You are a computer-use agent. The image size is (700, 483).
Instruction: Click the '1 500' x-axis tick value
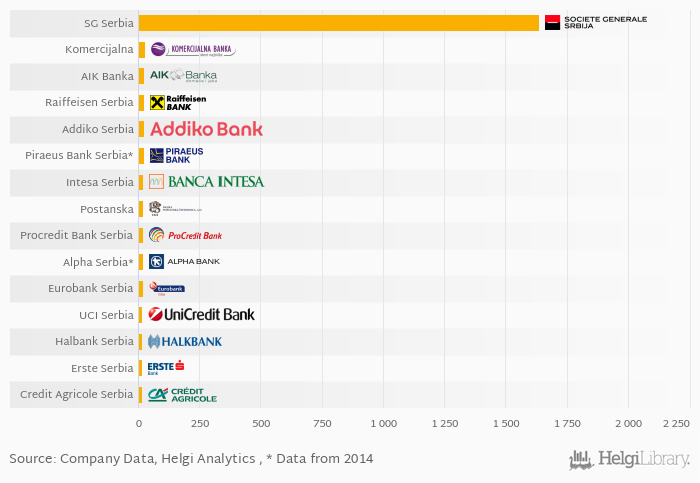coord(506,424)
